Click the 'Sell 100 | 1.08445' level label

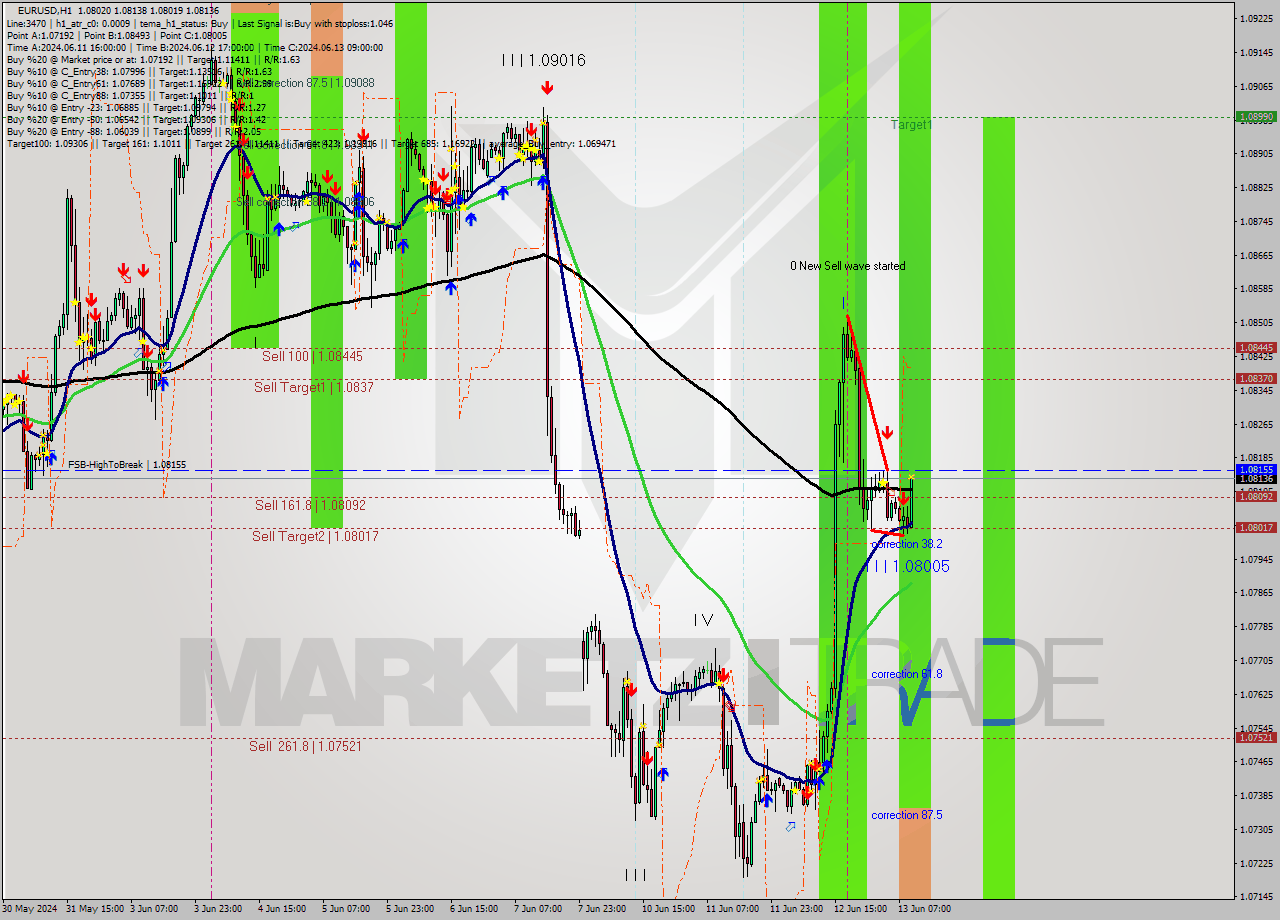312,356
